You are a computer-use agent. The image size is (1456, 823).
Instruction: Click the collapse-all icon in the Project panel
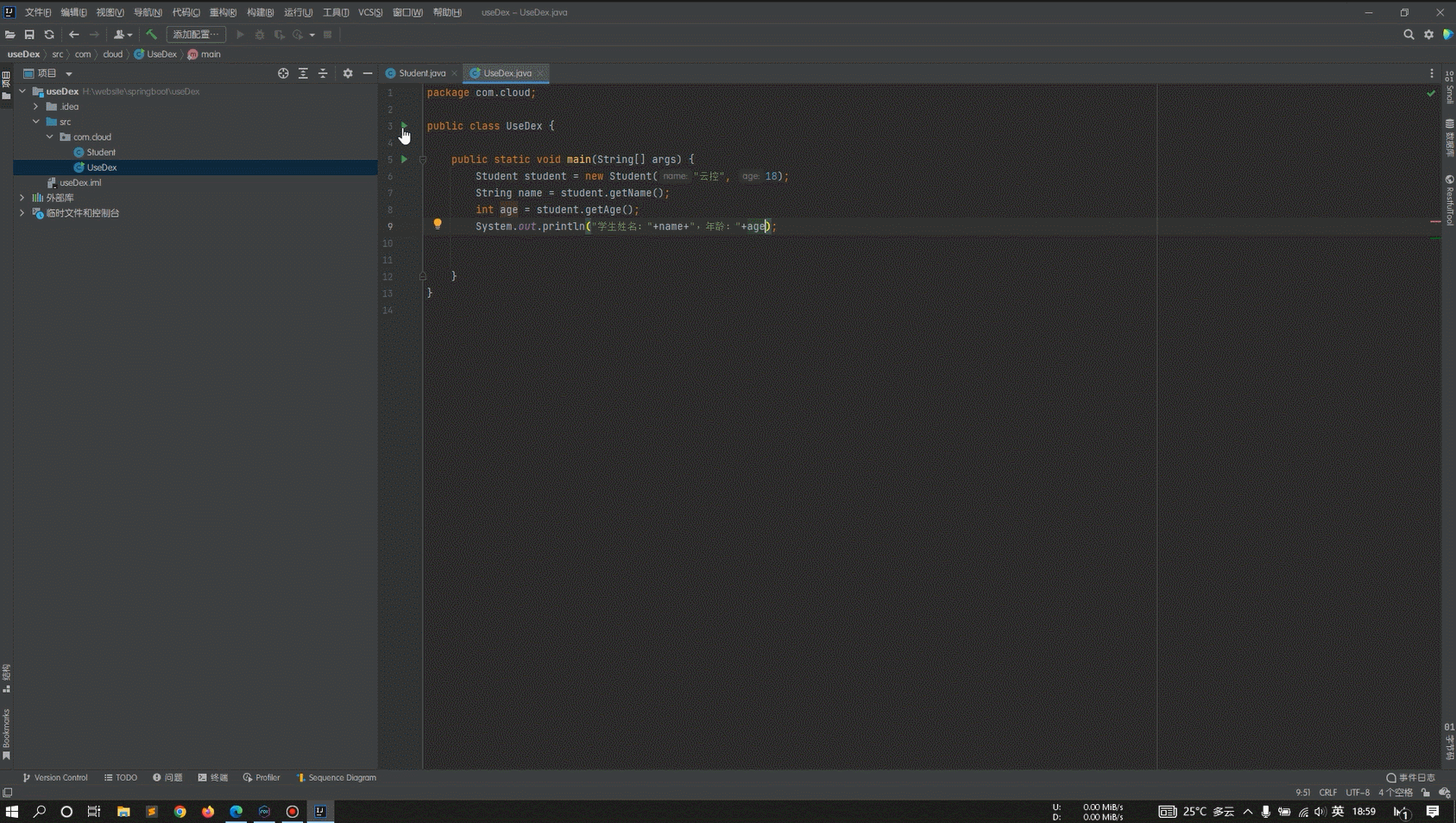(324, 73)
